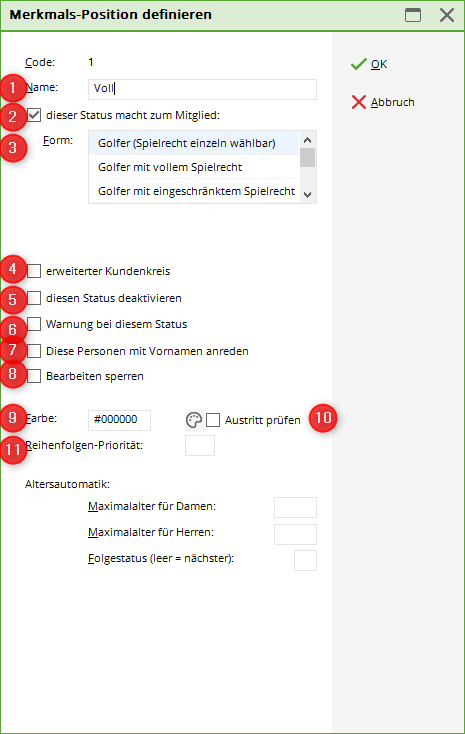Tick 'diesen Status deaktivieren'
The image size is (465, 734).
click(x=34, y=298)
